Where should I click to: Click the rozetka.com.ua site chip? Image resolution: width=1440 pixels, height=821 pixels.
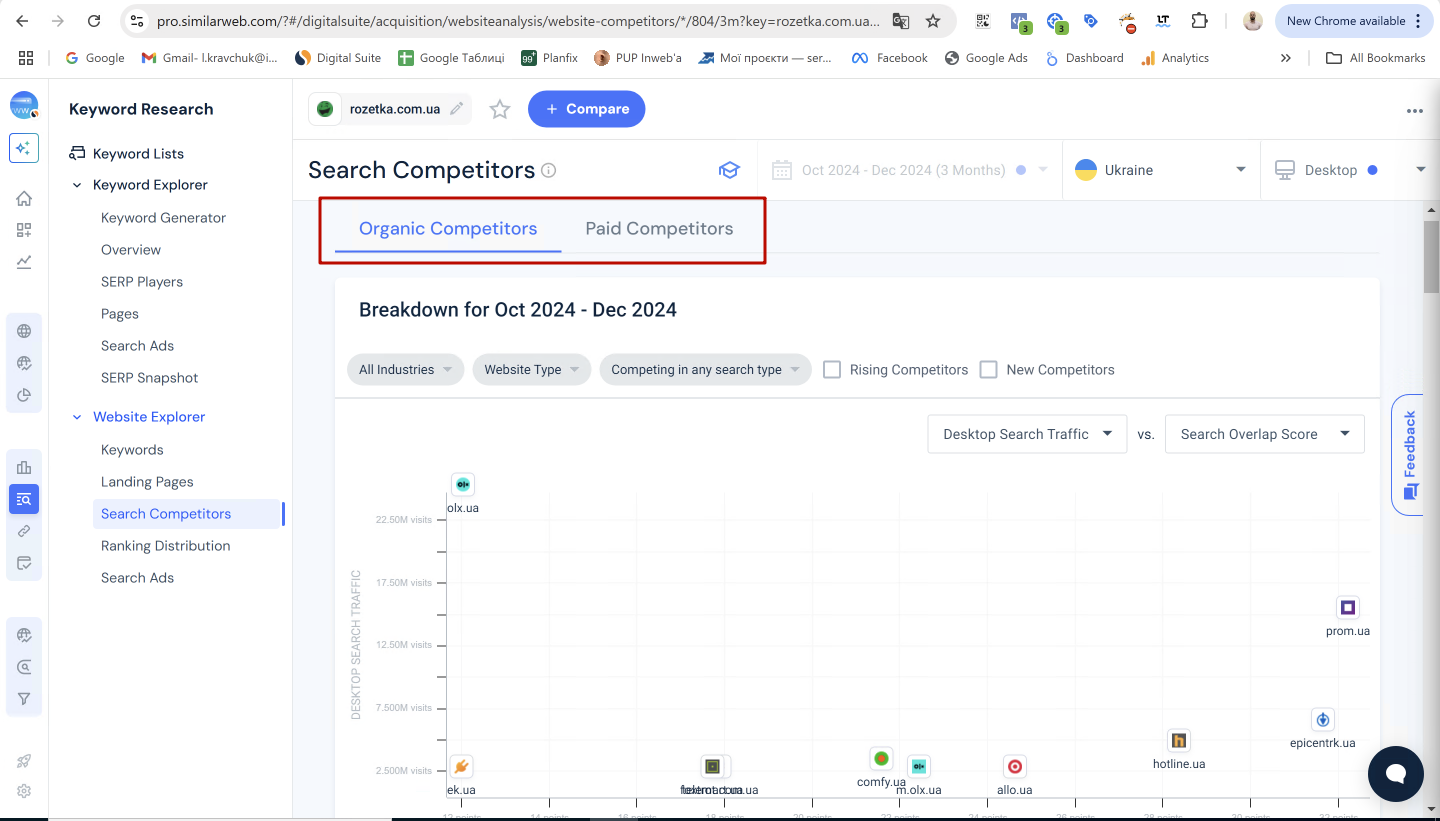pos(391,109)
